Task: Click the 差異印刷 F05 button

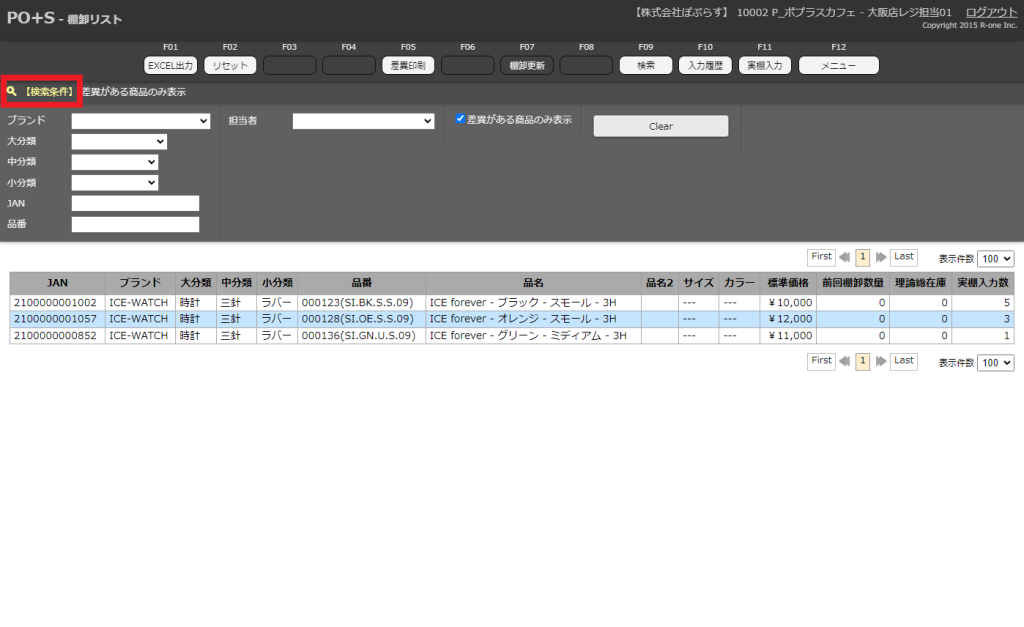Action: coord(408,66)
